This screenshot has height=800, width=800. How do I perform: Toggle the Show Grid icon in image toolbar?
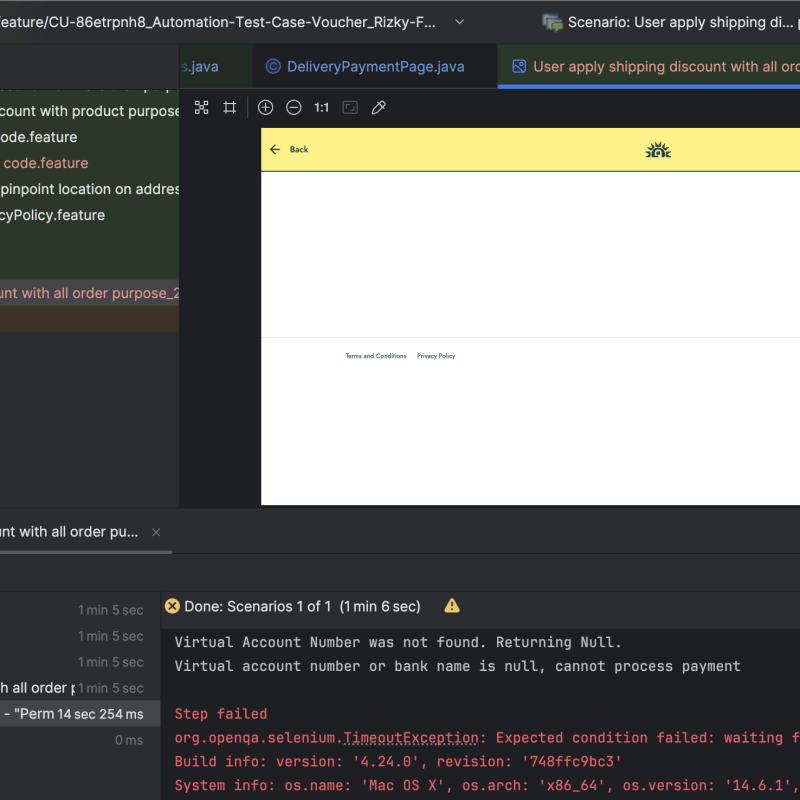[229, 107]
